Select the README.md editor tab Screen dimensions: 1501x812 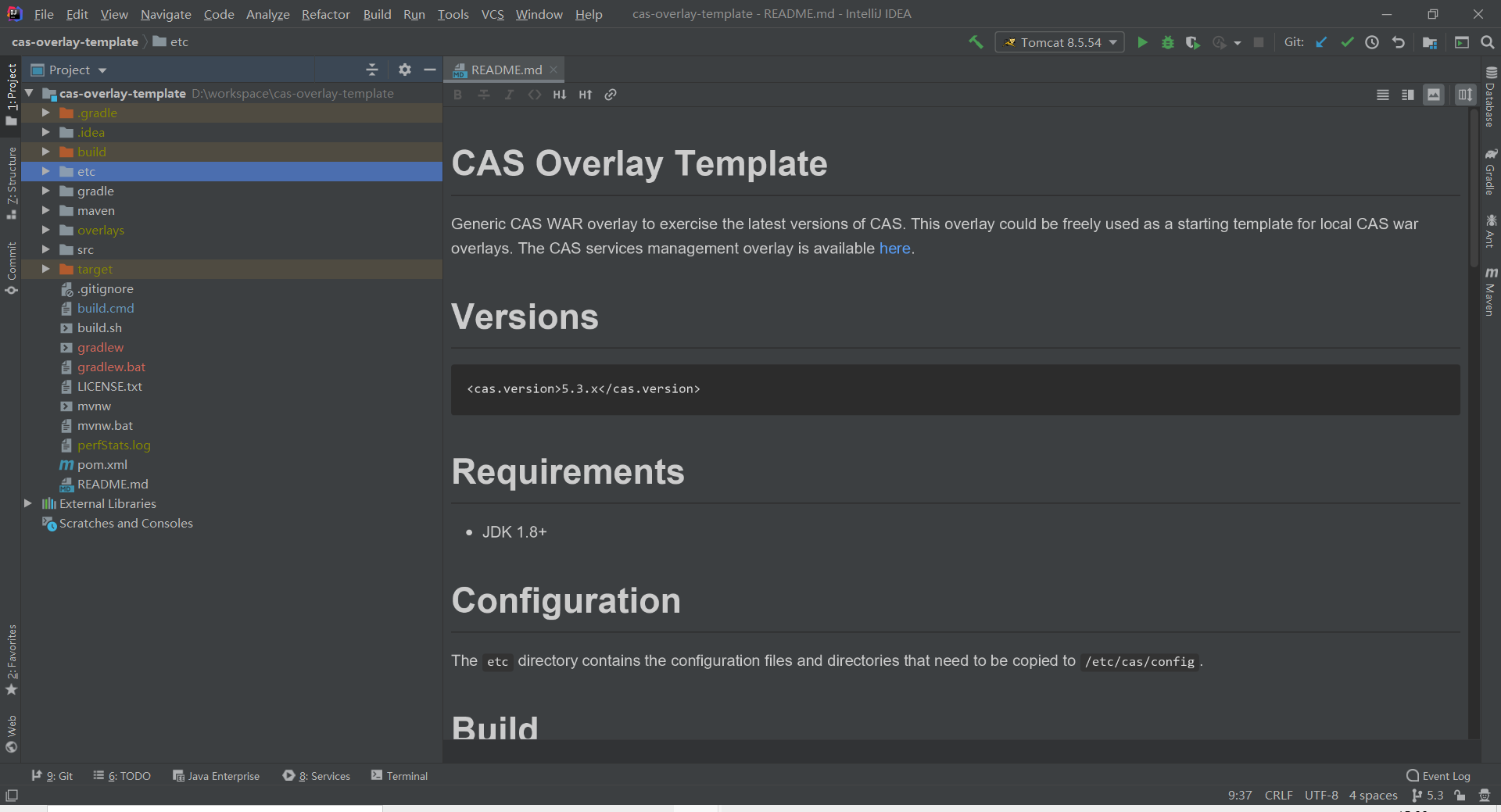pyautogui.click(x=506, y=70)
